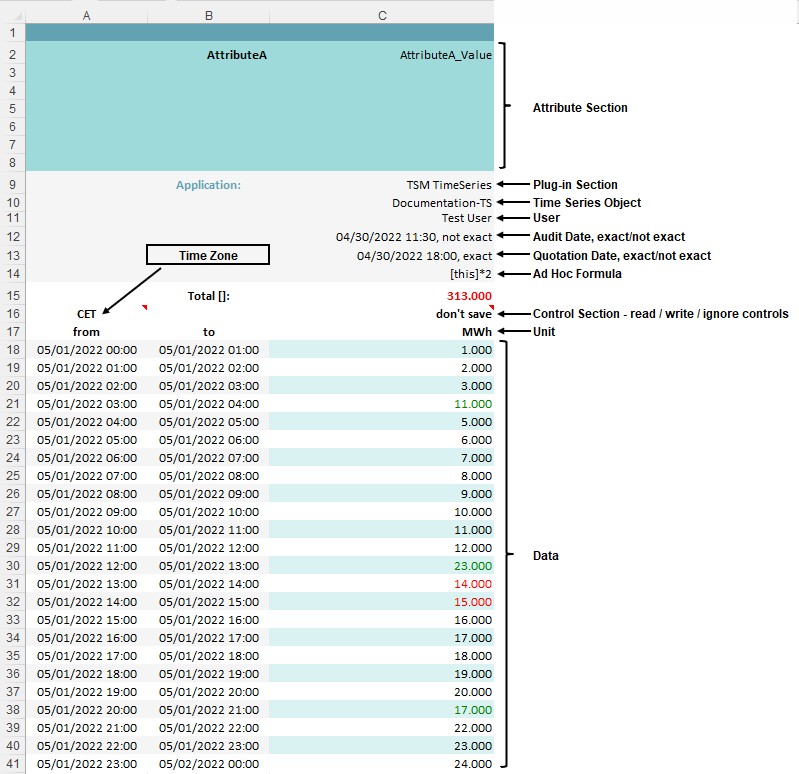The image size is (799, 774).
Task: Click the MWh unit cell
Action: 476,332
